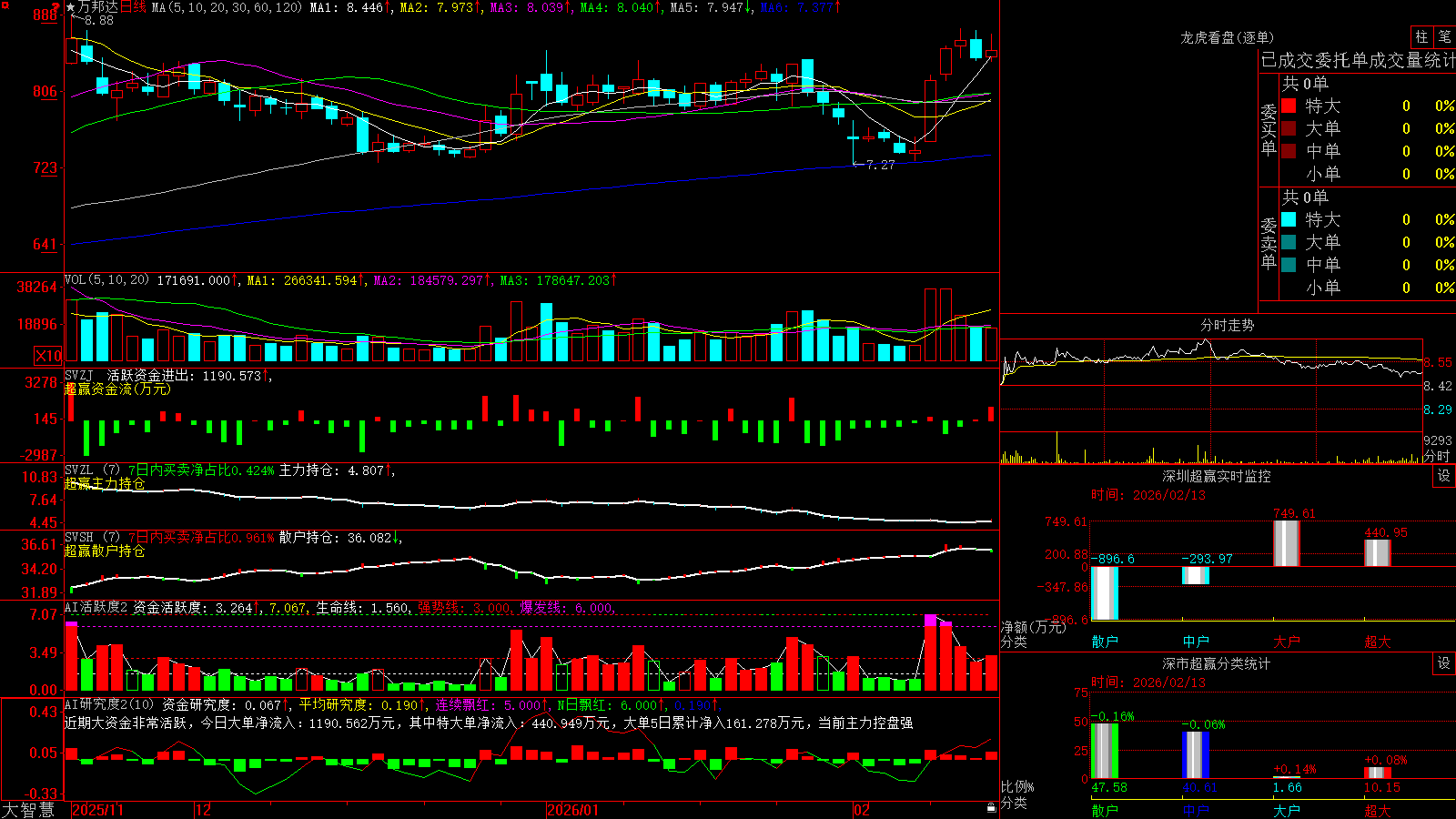
Task: Click the X10 volume scale box
Action: click(x=48, y=356)
